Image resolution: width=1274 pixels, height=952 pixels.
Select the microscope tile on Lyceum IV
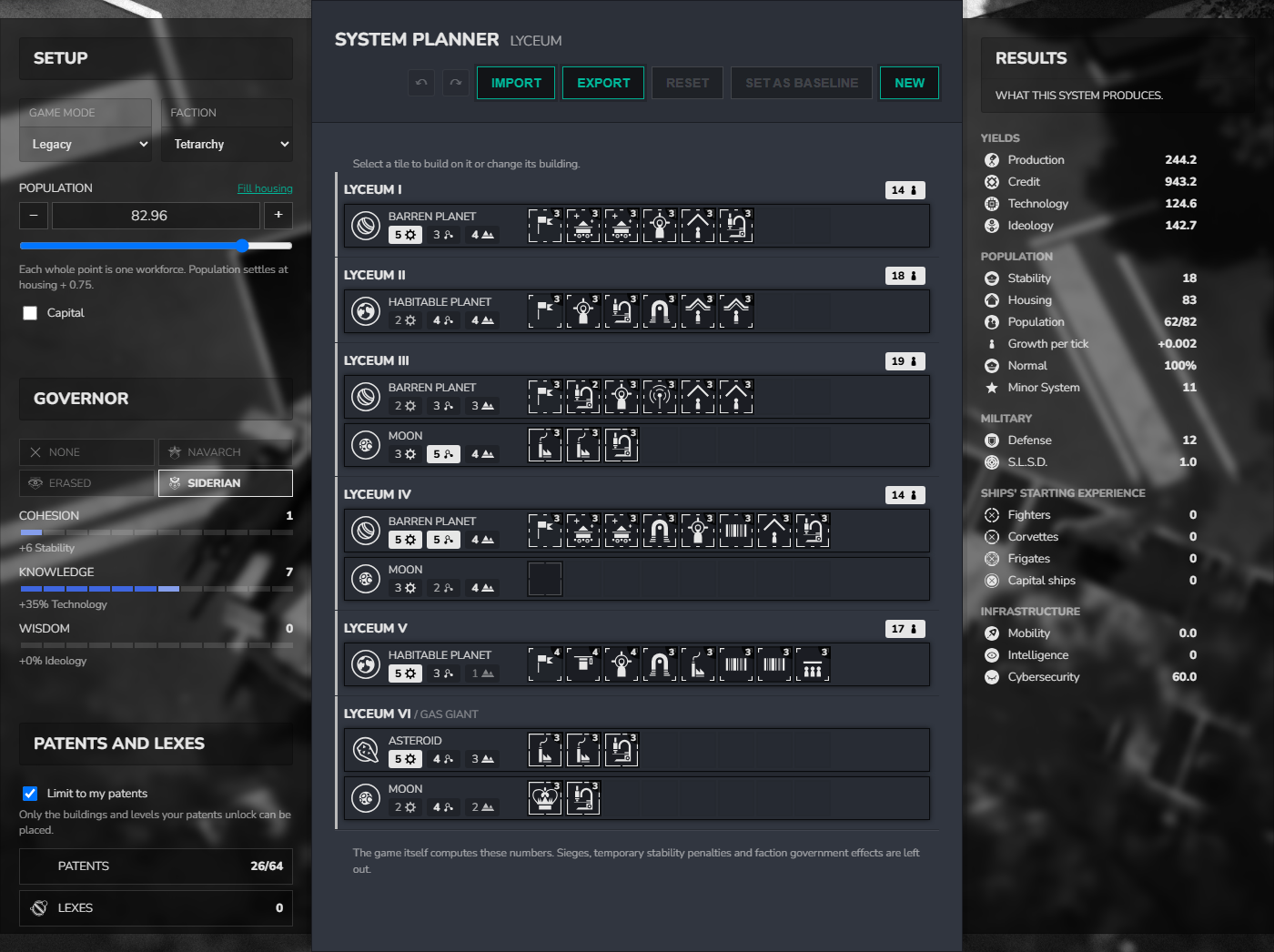pos(813,531)
